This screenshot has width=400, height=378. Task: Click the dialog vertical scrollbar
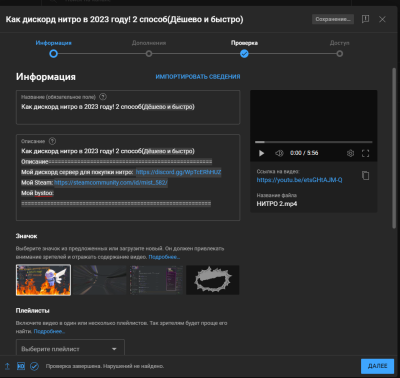(x=394, y=148)
